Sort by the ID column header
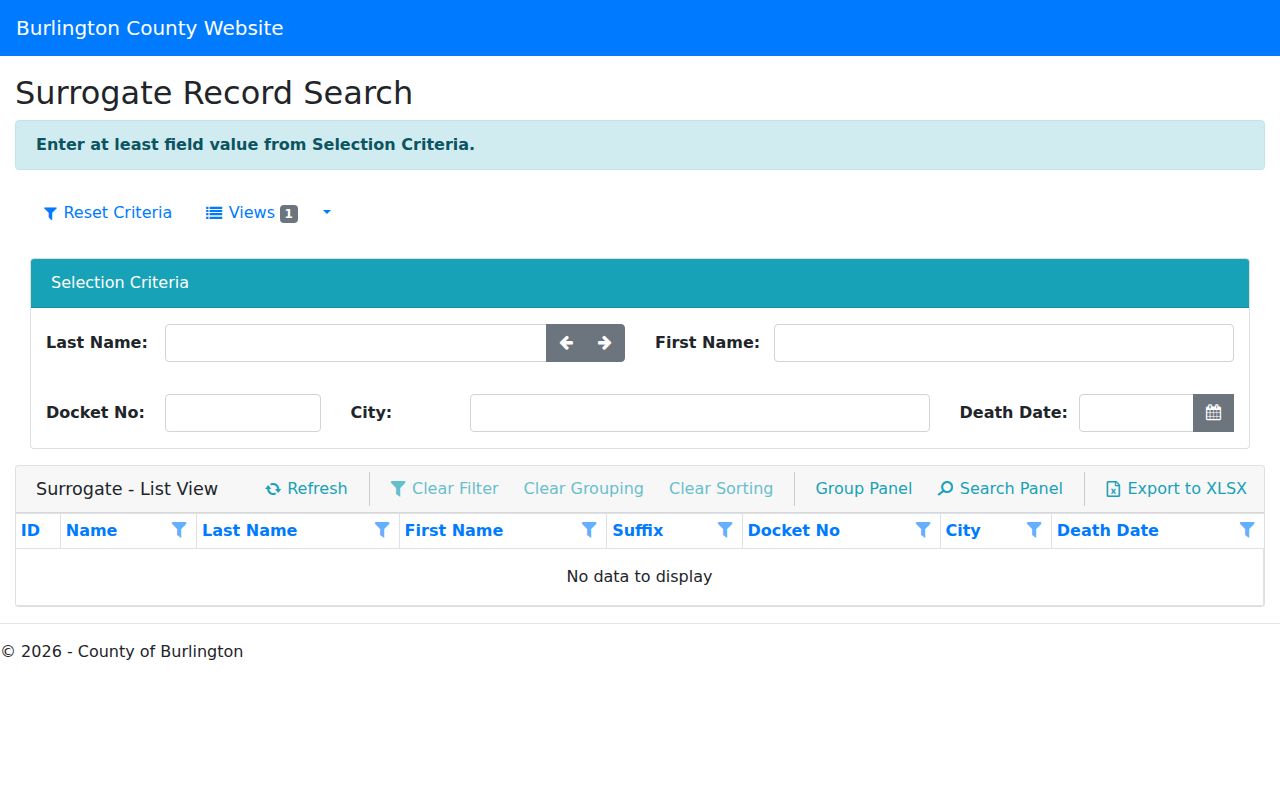Image resolution: width=1280 pixels, height=800 pixels. 31,530
